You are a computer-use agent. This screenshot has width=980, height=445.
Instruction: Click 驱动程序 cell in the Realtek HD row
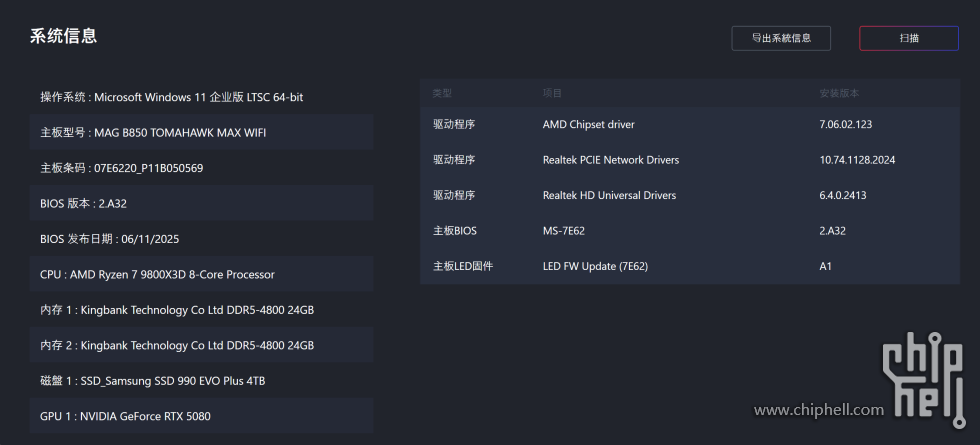(x=454, y=195)
